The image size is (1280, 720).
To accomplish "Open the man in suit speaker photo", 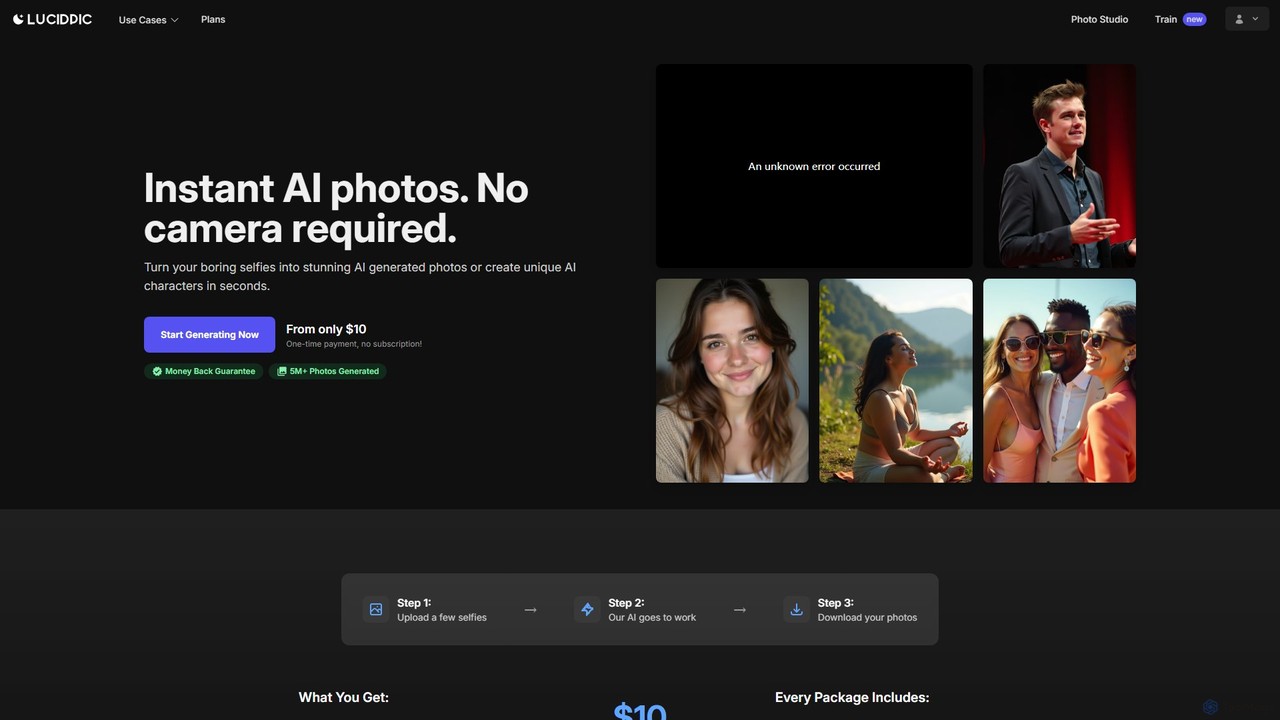I will click(x=1059, y=166).
